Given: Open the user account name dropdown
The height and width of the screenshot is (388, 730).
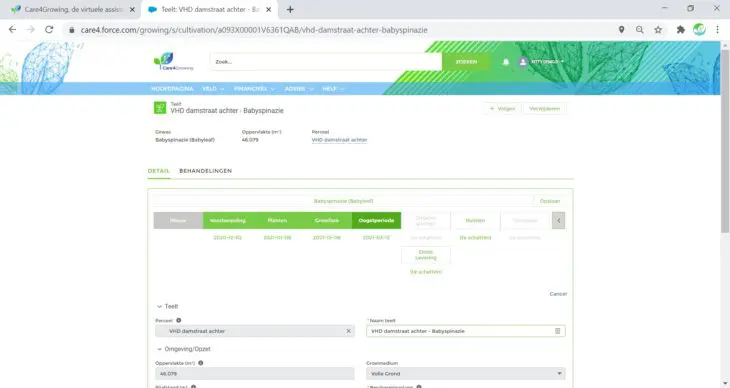Looking at the screenshot, I should click(548, 62).
